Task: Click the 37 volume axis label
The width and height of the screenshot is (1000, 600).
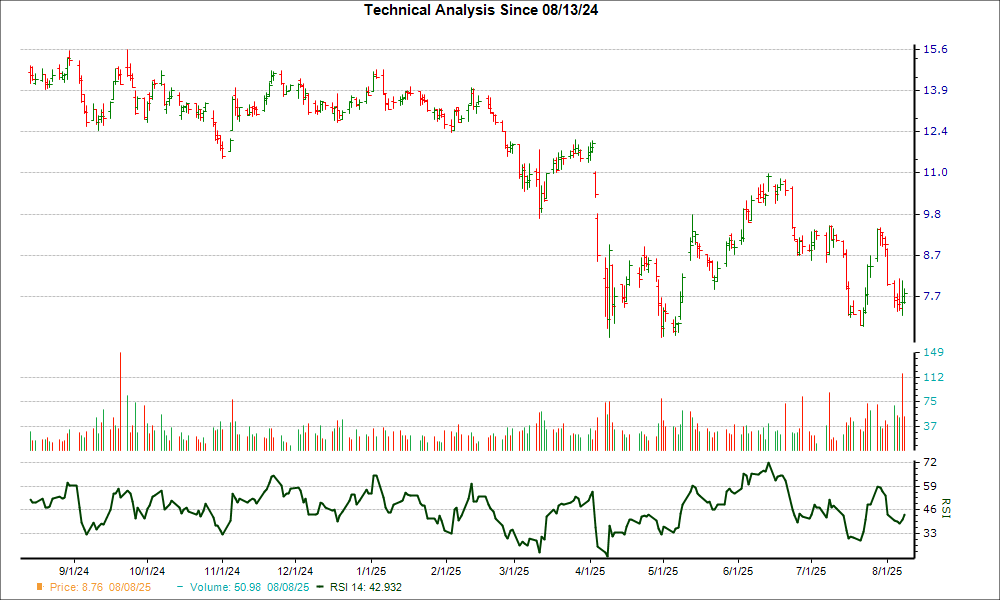Action: (x=930, y=425)
